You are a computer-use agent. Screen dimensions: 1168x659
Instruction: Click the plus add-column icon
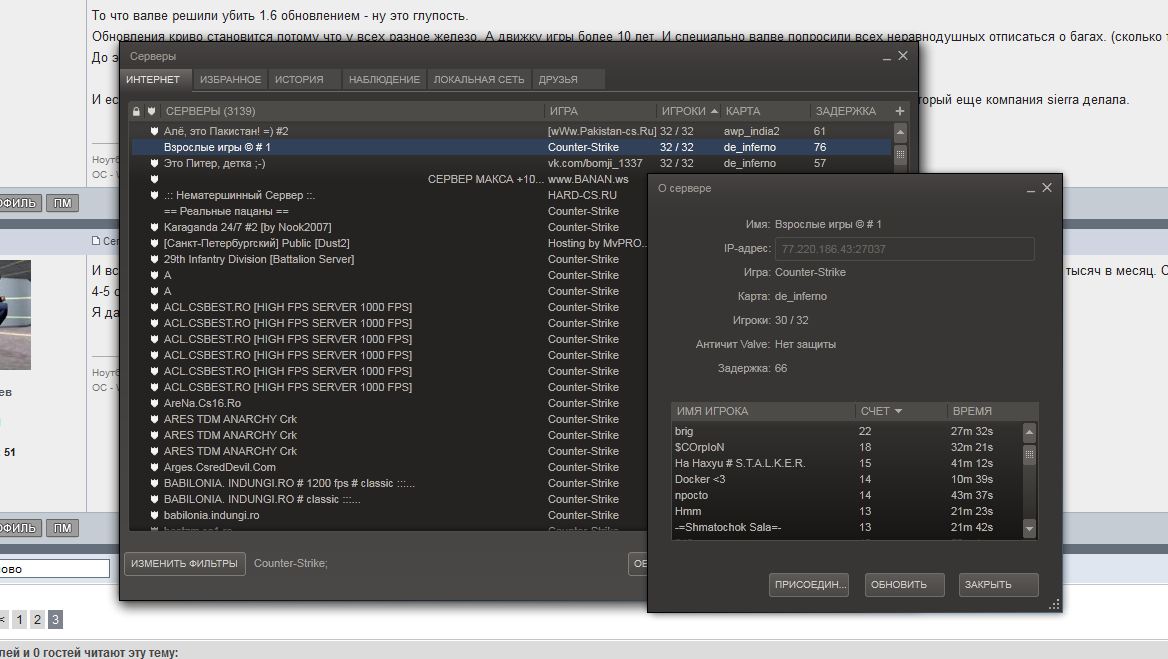tap(900, 111)
